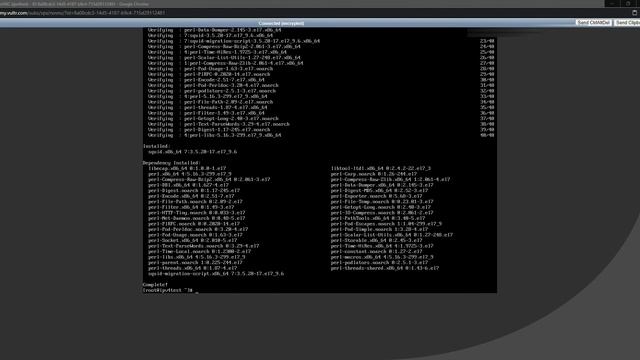Click perl-Pod-Escapes.noarch in the dependency list
This screenshot has width=640, height=360.
[386, 224]
